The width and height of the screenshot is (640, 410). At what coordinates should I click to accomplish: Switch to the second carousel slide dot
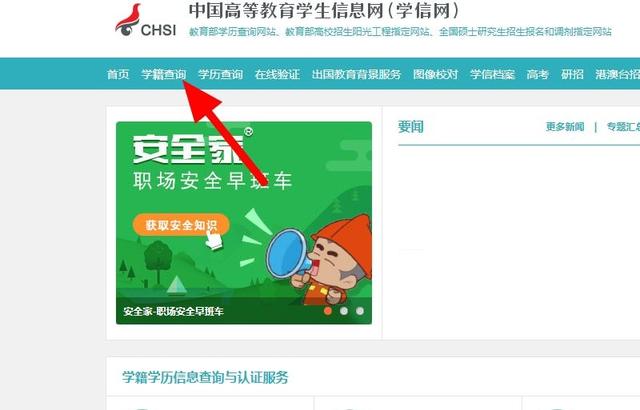click(x=344, y=311)
